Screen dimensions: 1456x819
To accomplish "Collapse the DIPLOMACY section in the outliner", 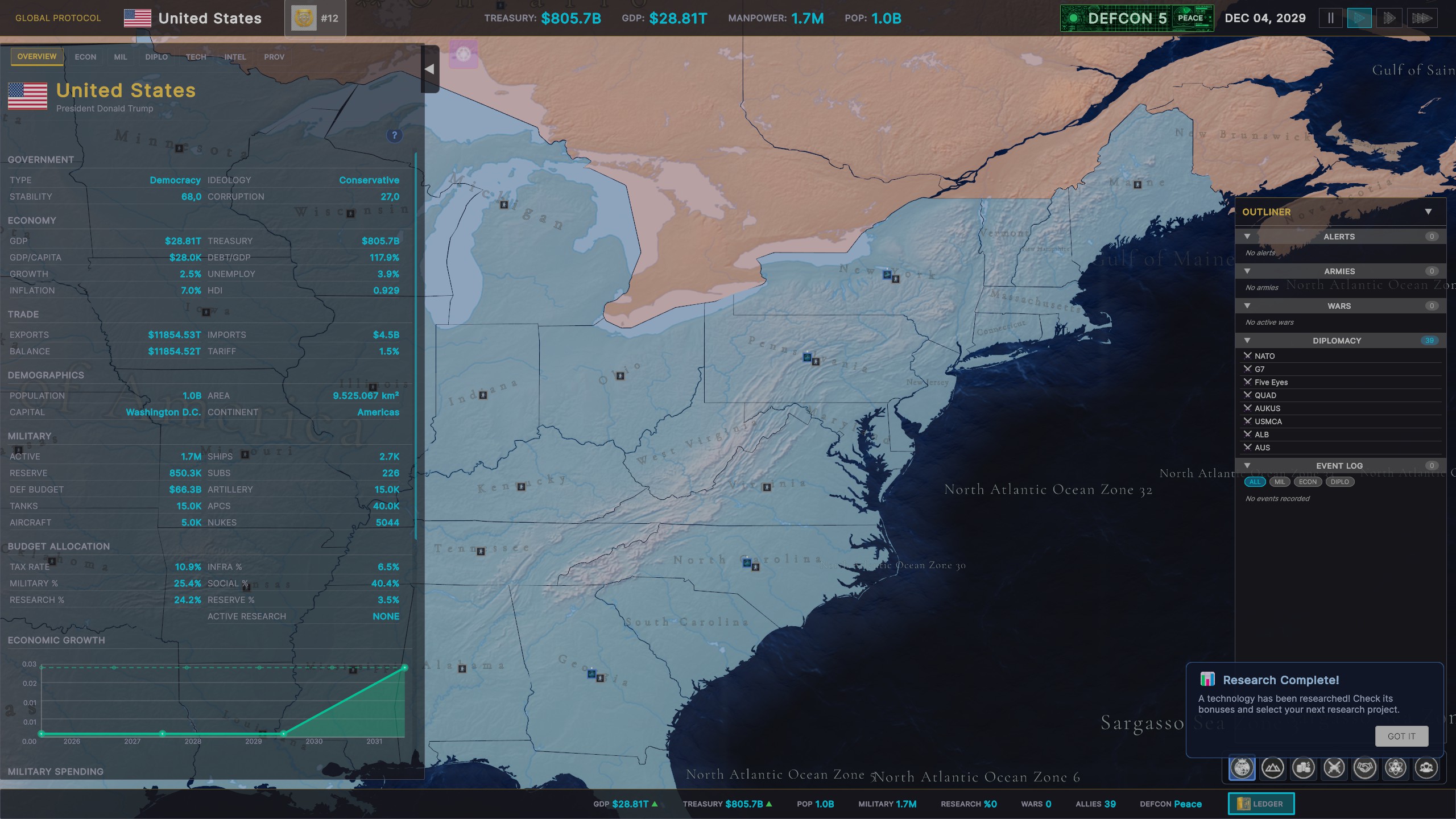I will [1247, 340].
